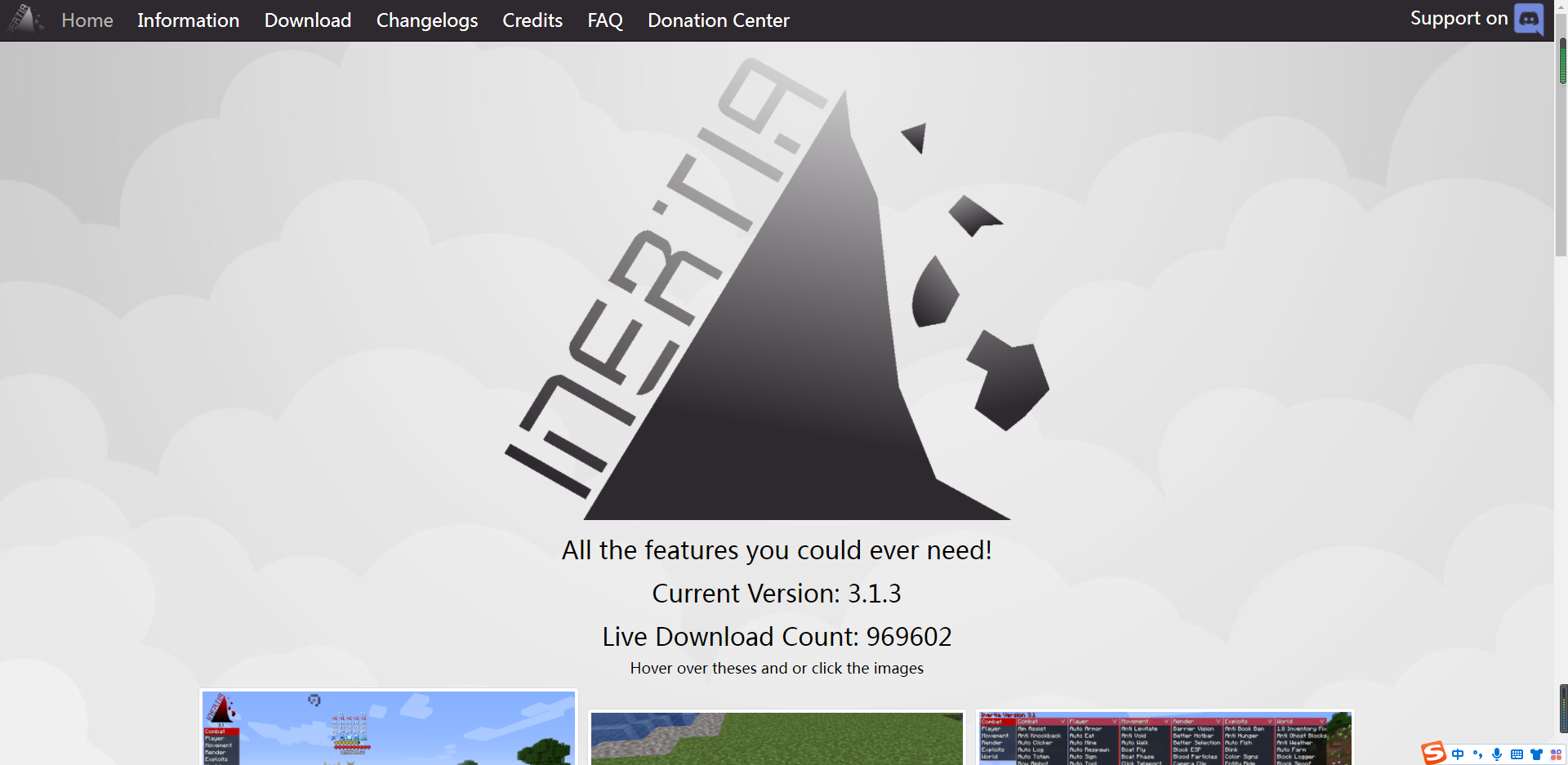Click the Discord support icon in the header
Screen dimensions: 1568x765
pyautogui.click(x=1530, y=20)
